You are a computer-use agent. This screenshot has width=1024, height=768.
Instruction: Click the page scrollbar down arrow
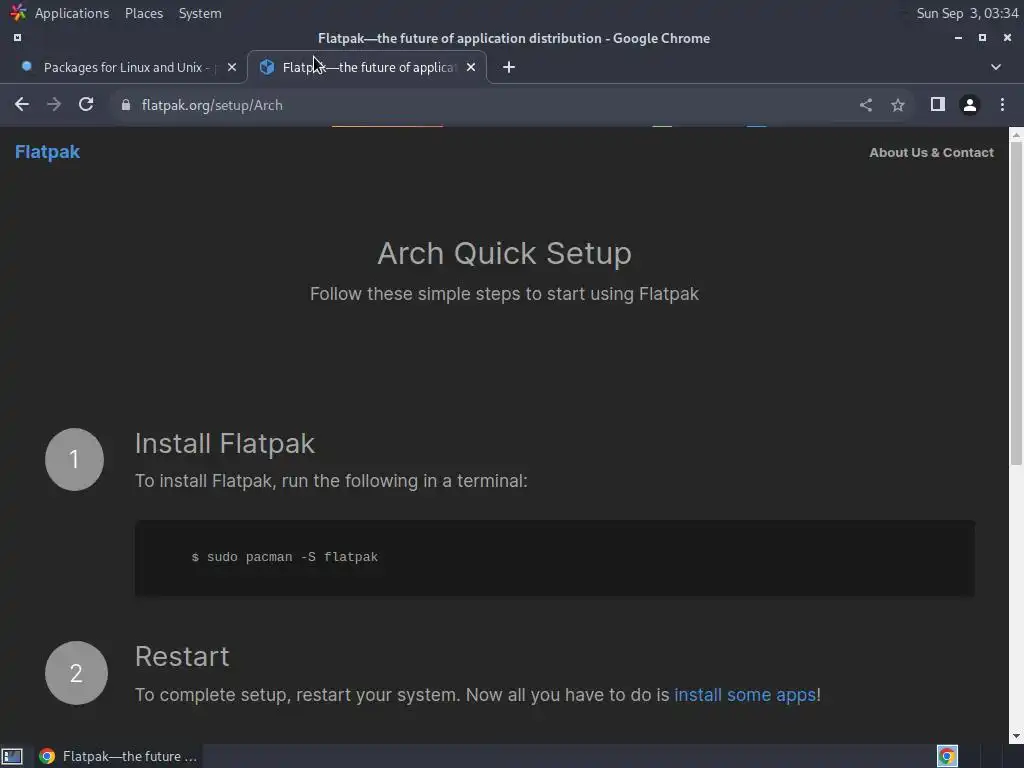[1016, 736]
